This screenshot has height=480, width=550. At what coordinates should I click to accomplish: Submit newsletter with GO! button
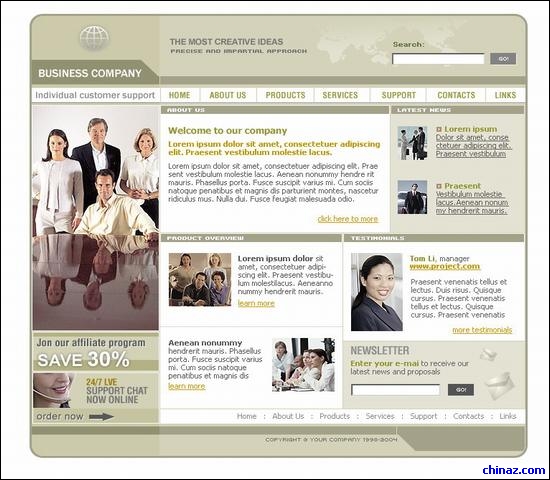point(461,389)
